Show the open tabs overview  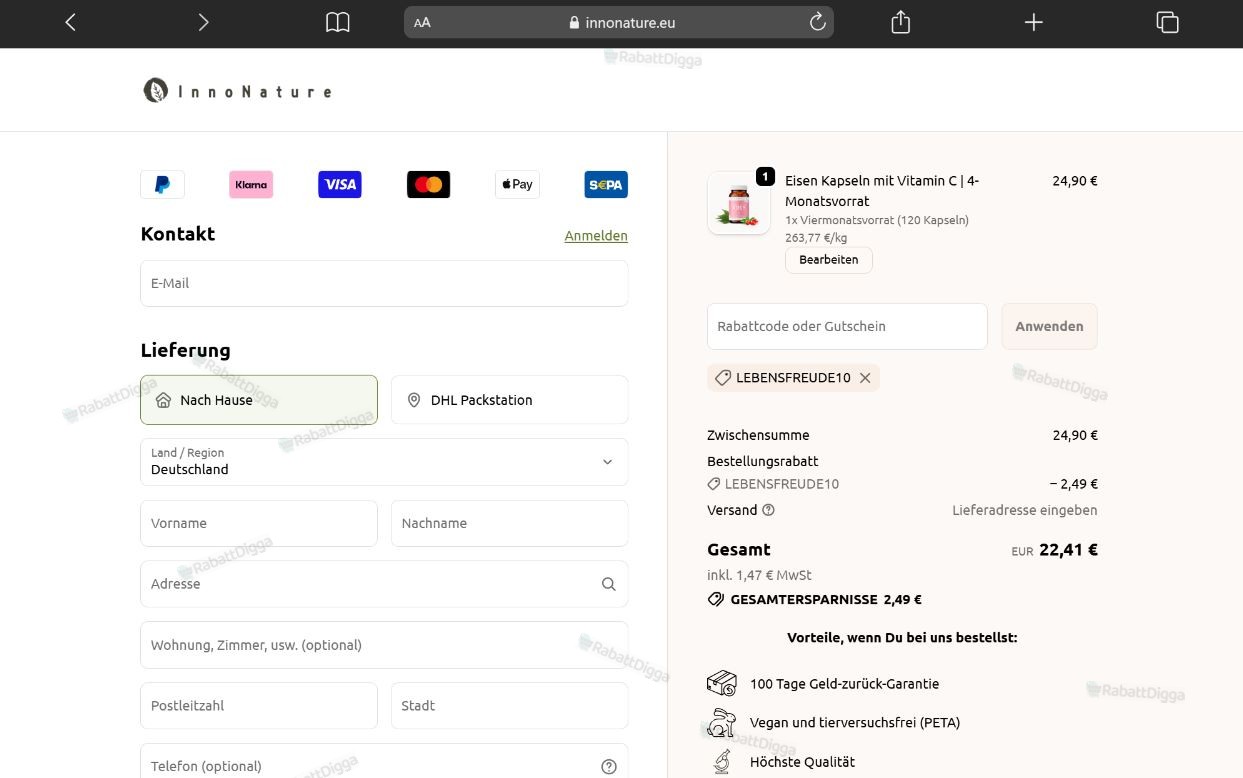pyautogui.click(x=1167, y=22)
